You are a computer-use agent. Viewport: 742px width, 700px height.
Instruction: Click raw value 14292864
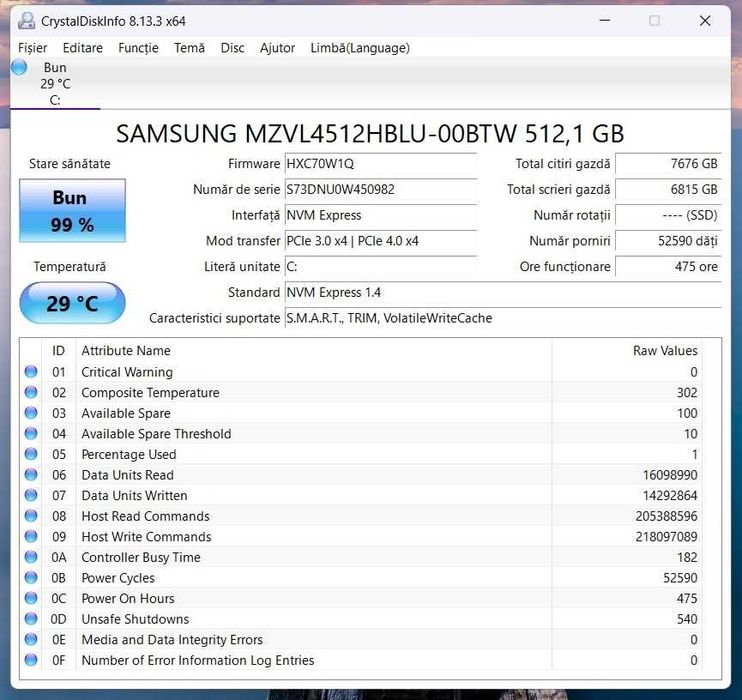(x=670, y=496)
